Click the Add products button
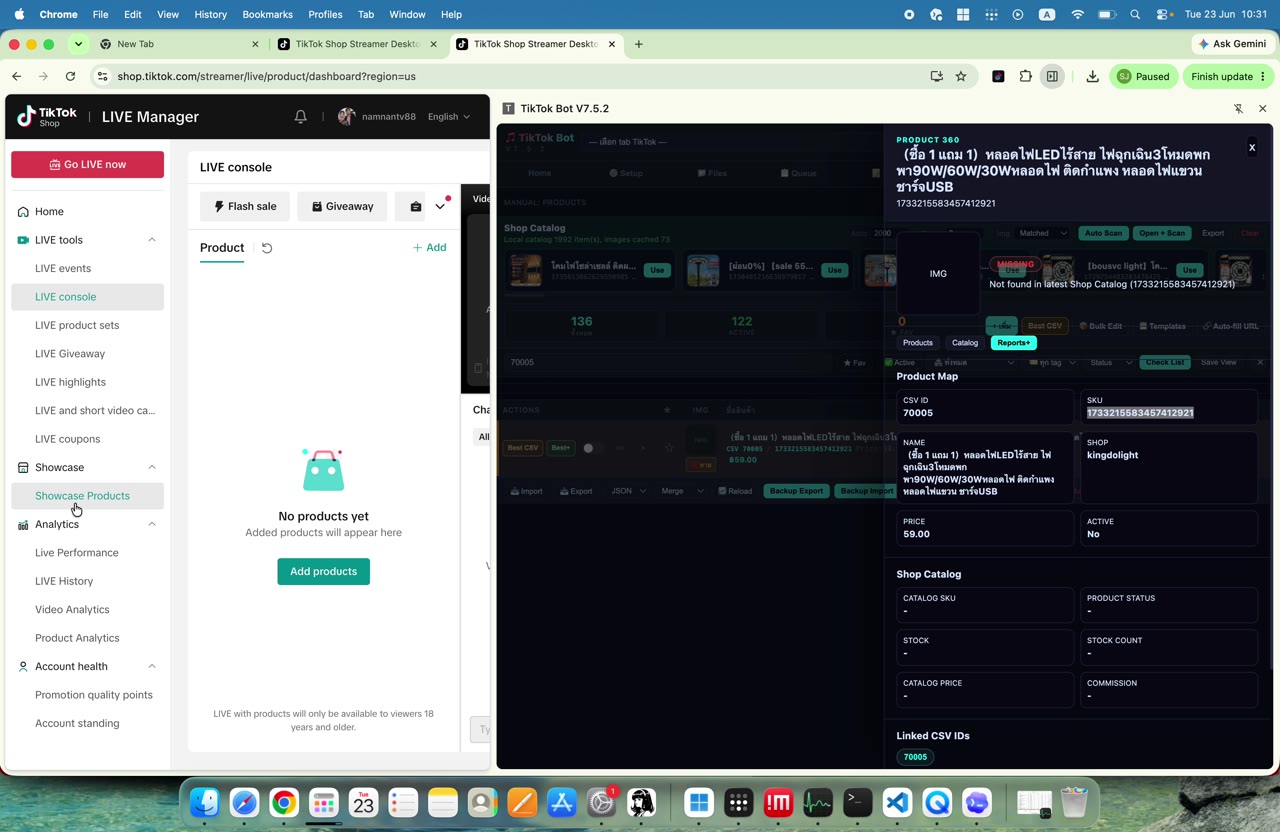1280x832 pixels. point(323,572)
